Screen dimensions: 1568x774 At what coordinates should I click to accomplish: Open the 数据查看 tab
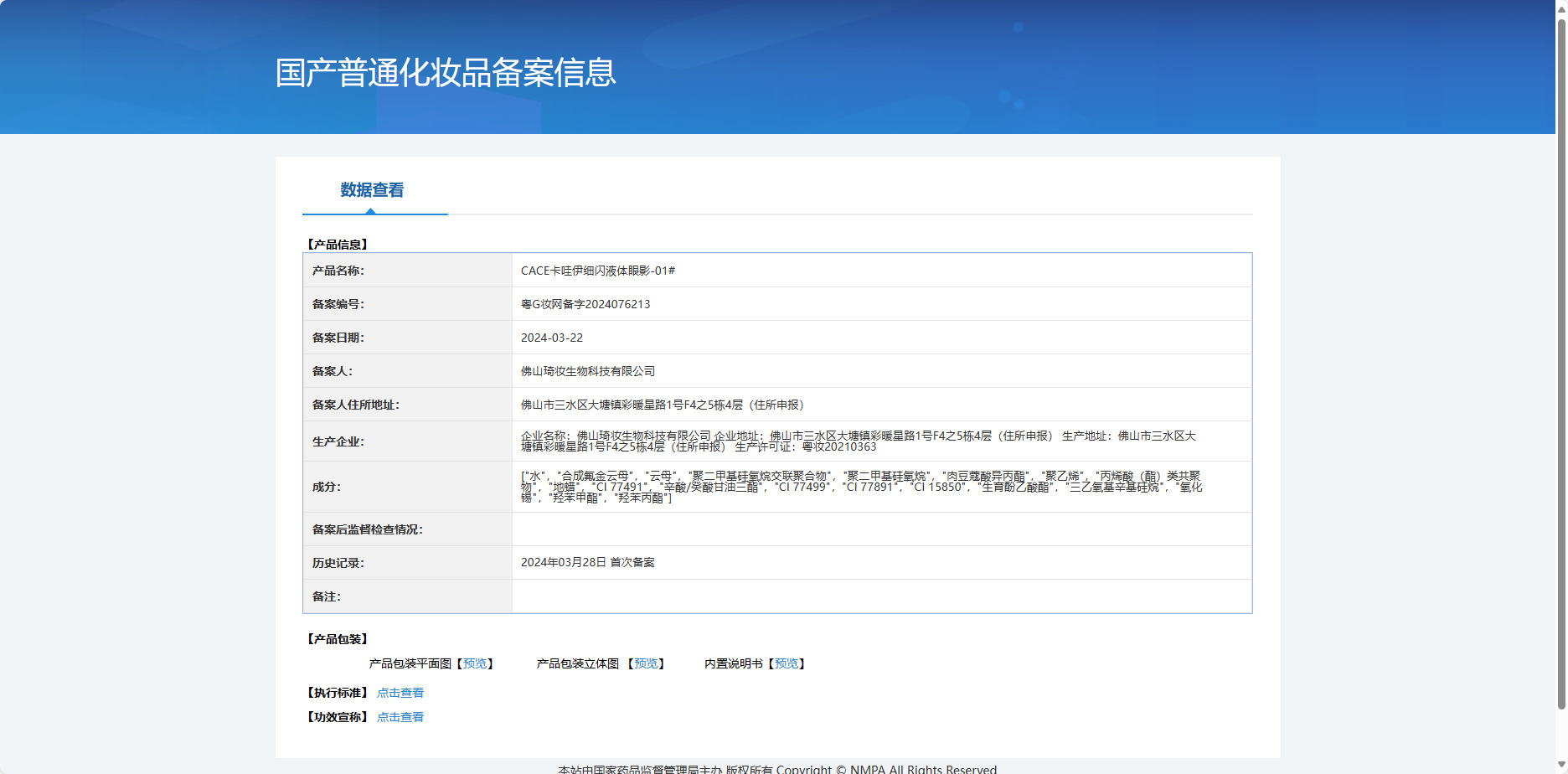point(372,190)
